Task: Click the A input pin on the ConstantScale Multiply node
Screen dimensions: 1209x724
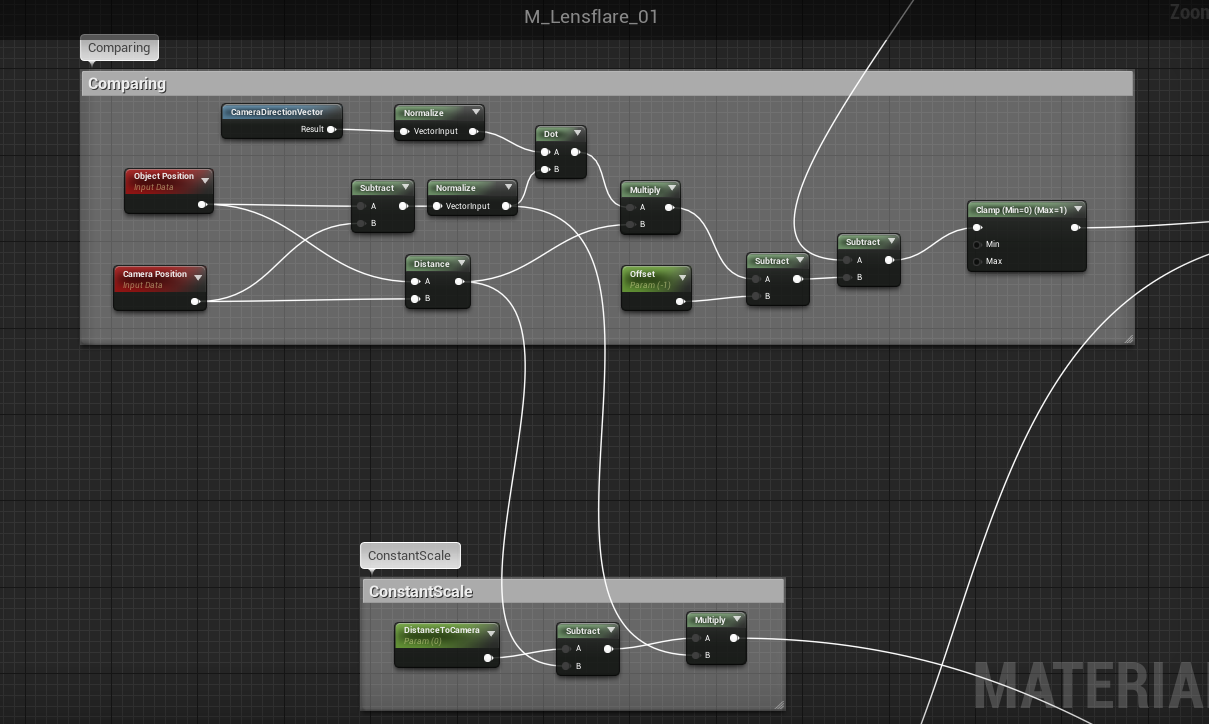Action: pos(693,637)
